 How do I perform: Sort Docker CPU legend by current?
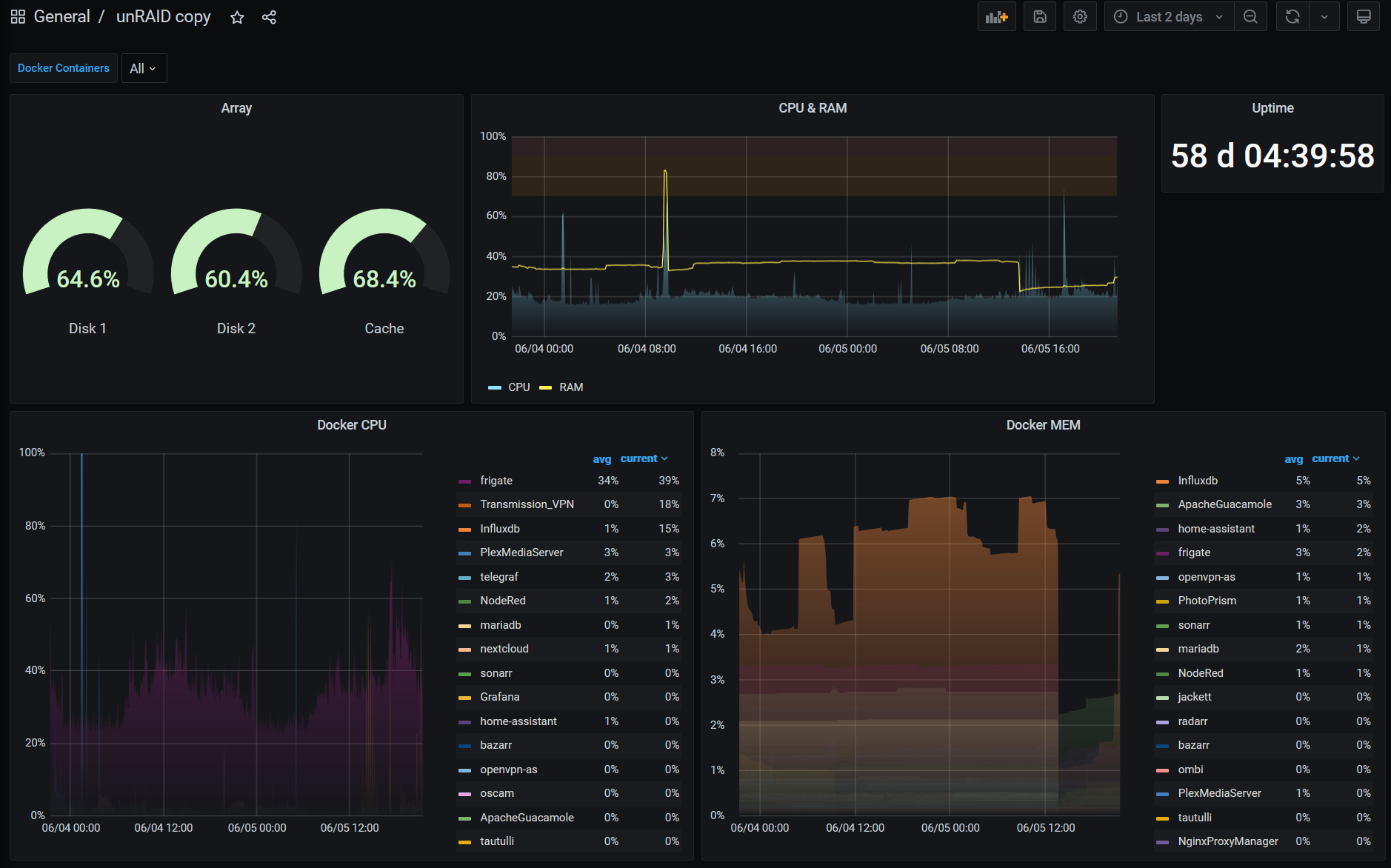tap(644, 458)
